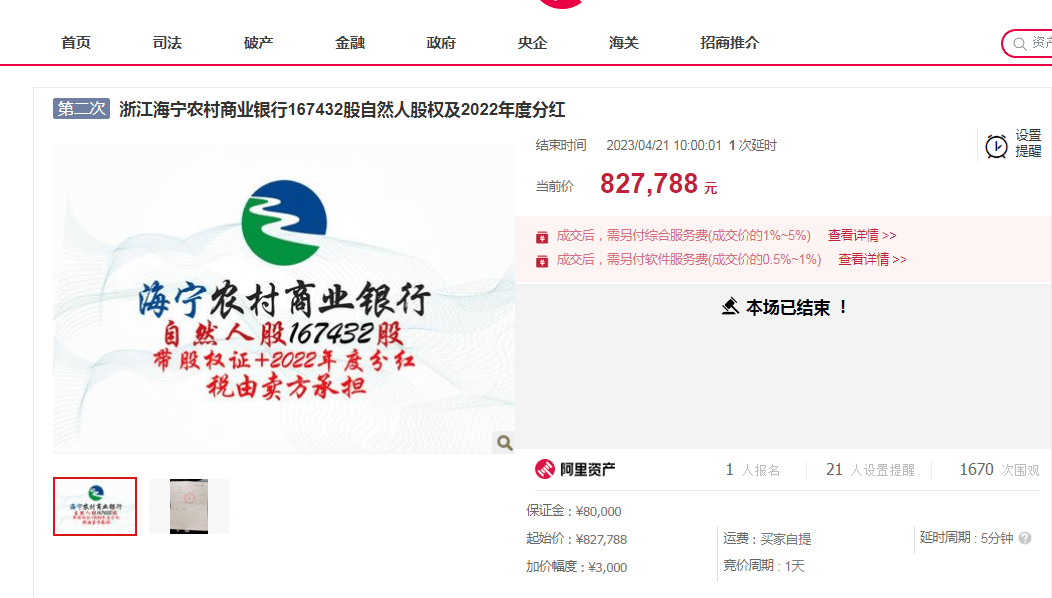Click the 延时周期：5分钟 text
Image resolution: width=1052 pixels, height=598 pixels.
pos(966,538)
